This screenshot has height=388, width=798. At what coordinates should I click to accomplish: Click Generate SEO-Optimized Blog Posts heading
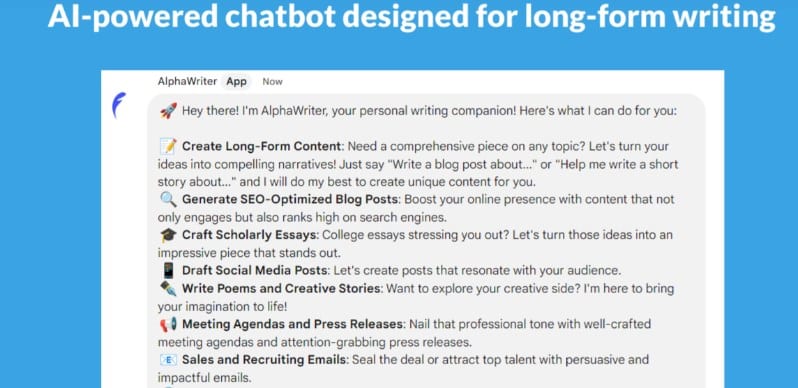292,199
